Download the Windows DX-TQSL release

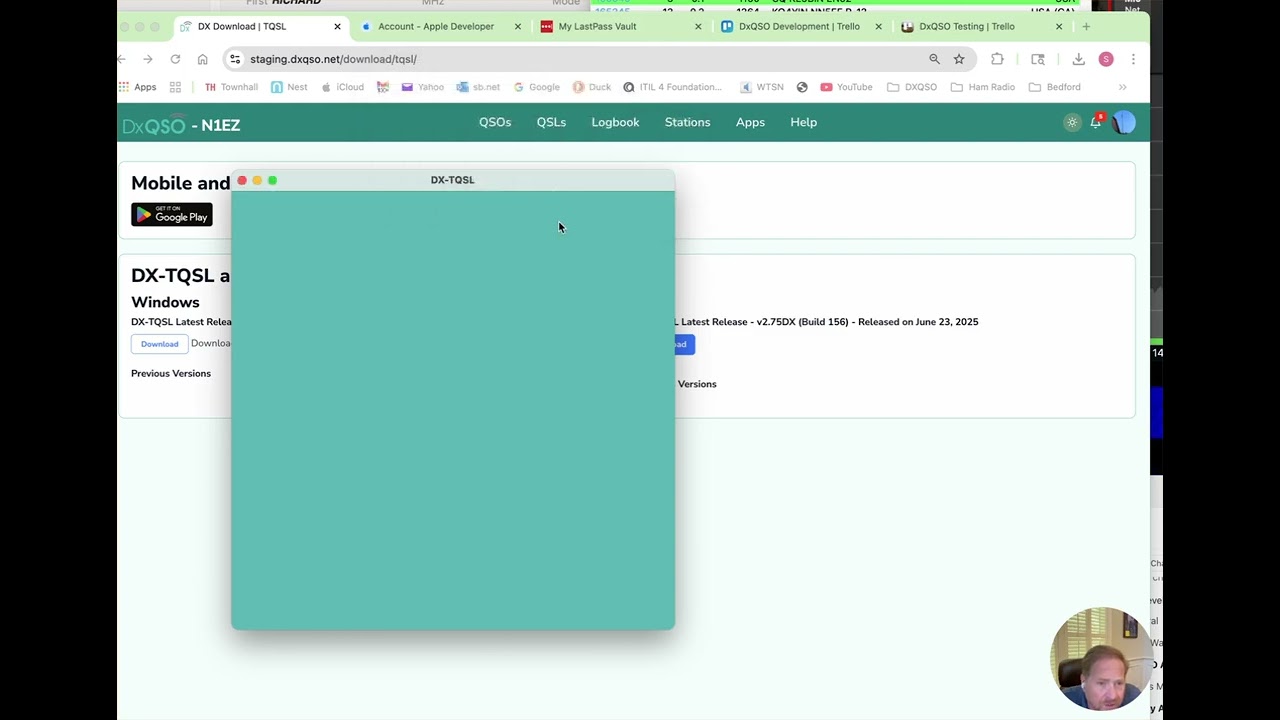(159, 344)
